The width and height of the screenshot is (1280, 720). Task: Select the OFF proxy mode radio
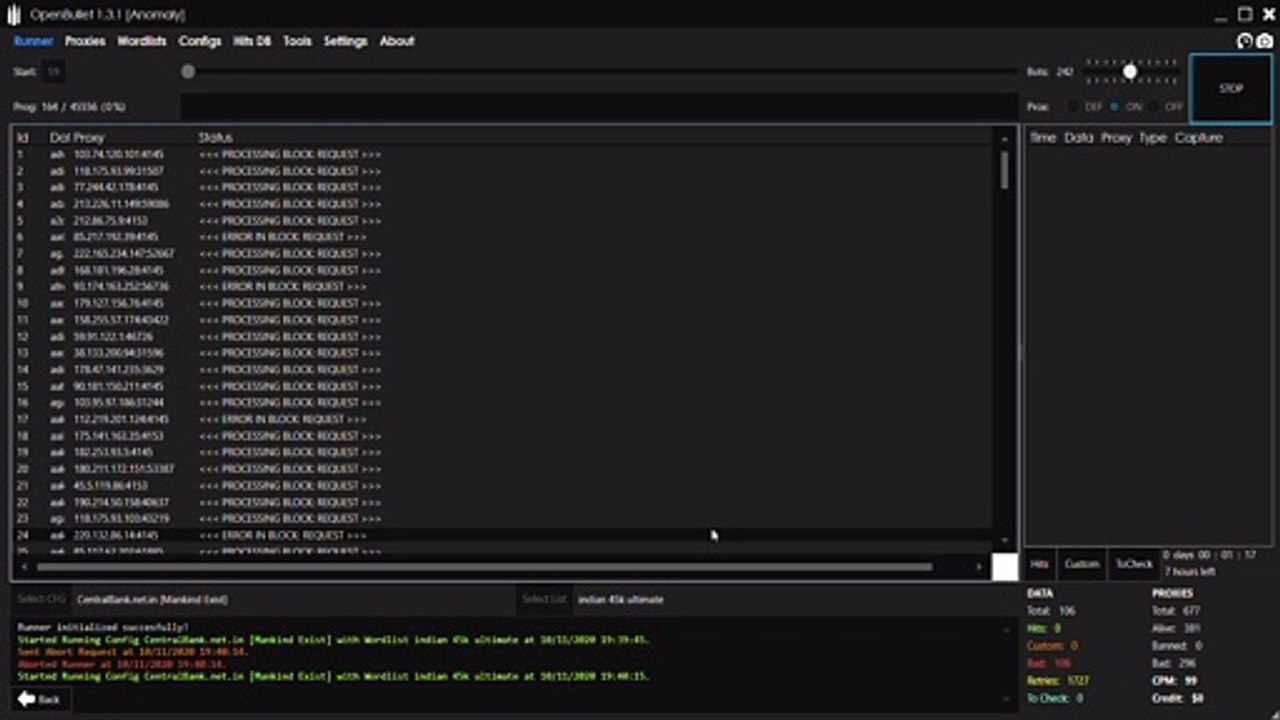(x=1154, y=106)
